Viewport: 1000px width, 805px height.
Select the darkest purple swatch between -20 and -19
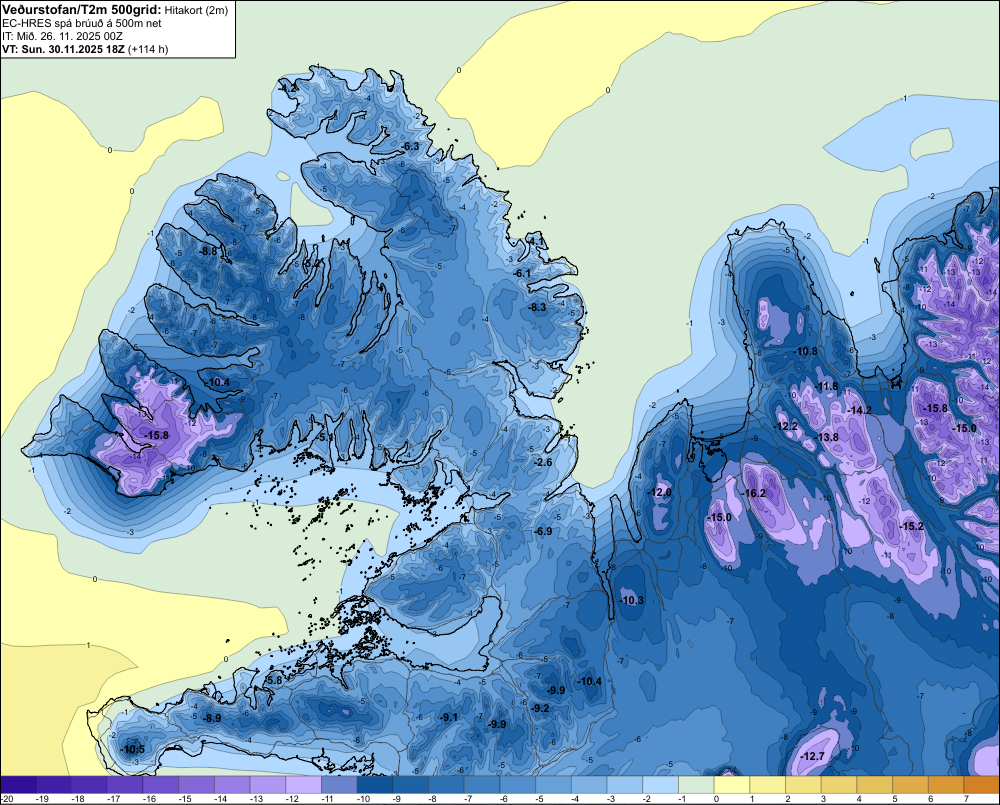pos(18,785)
